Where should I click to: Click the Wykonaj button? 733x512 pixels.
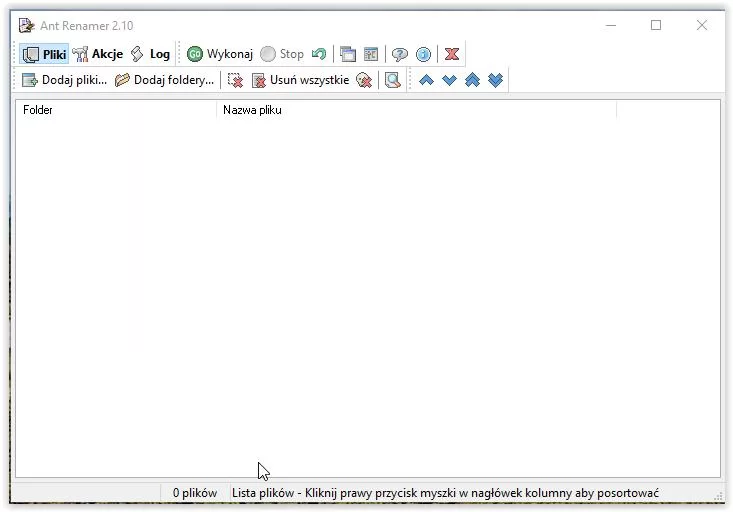tap(220, 54)
